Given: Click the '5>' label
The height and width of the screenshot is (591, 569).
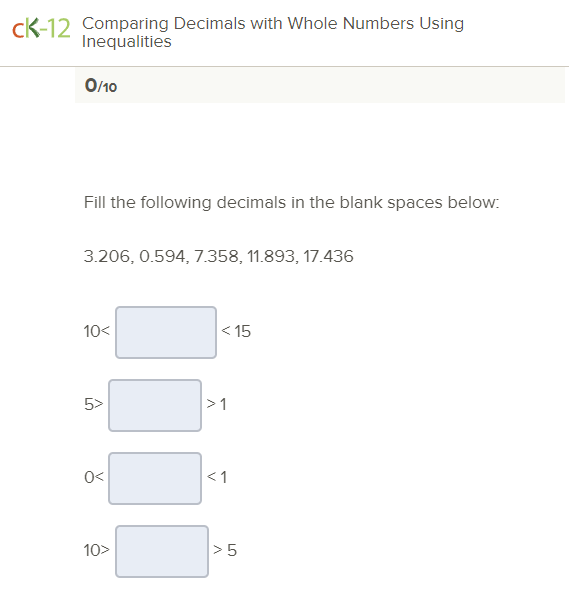Looking at the screenshot, I should point(93,404).
